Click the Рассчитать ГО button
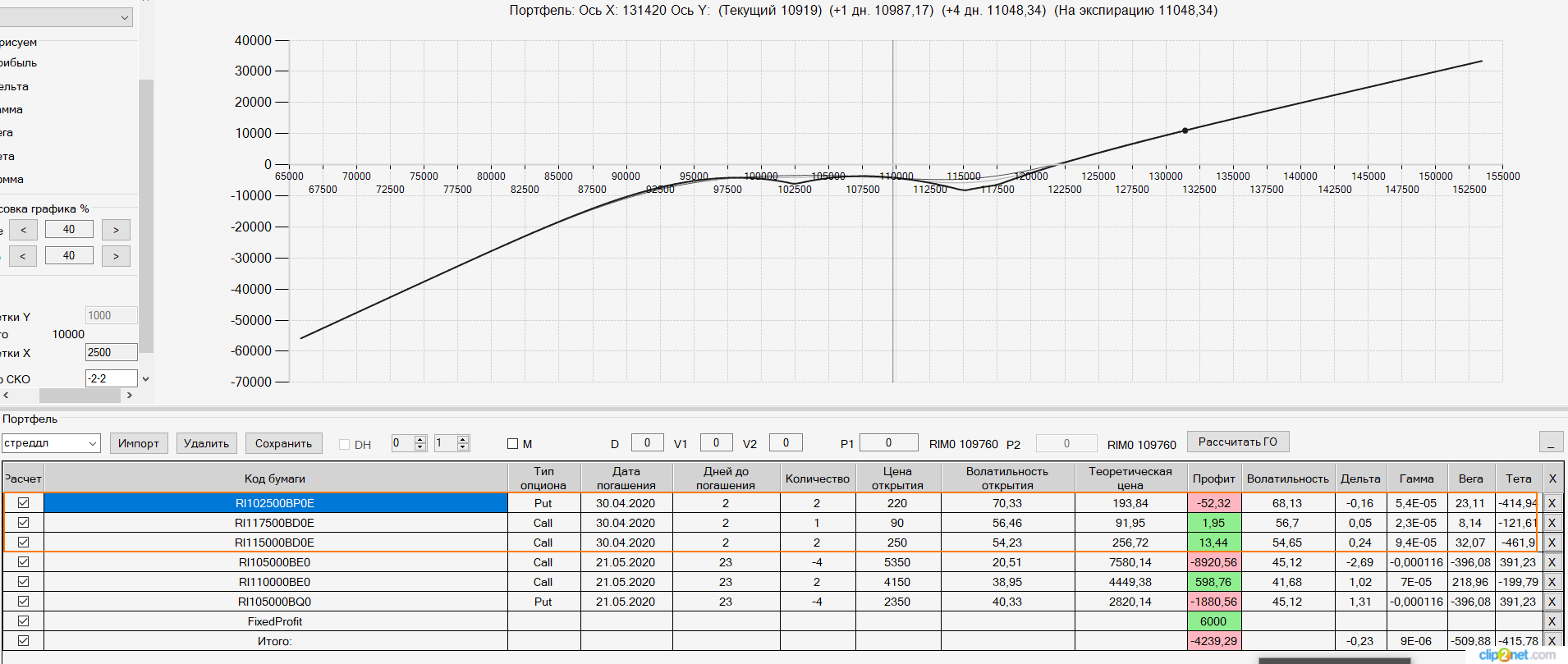Screen dimensions: 1568x664 click(x=1238, y=442)
